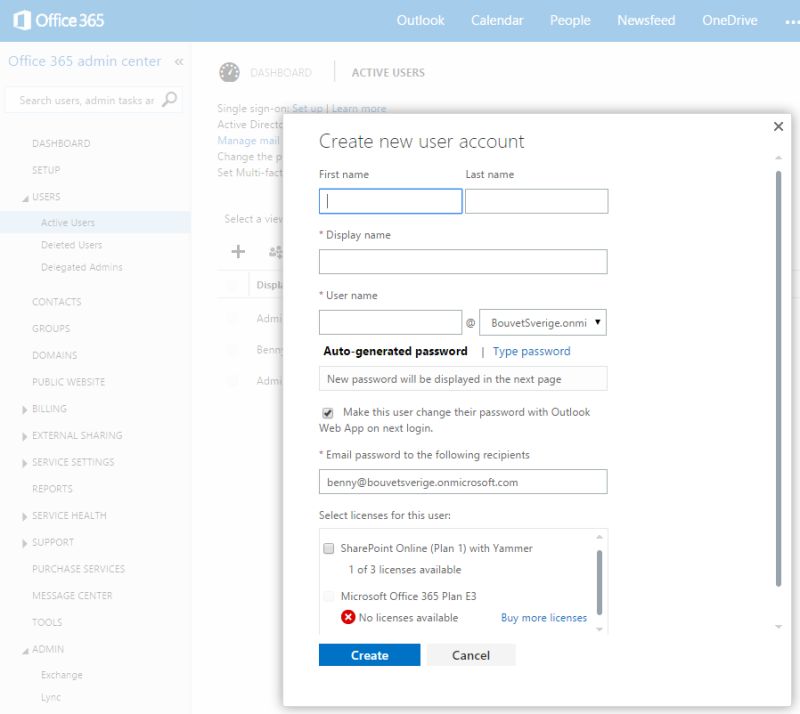800x714 pixels.
Task: Click the search magnifier in admin search box
Action: coord(170,100)
